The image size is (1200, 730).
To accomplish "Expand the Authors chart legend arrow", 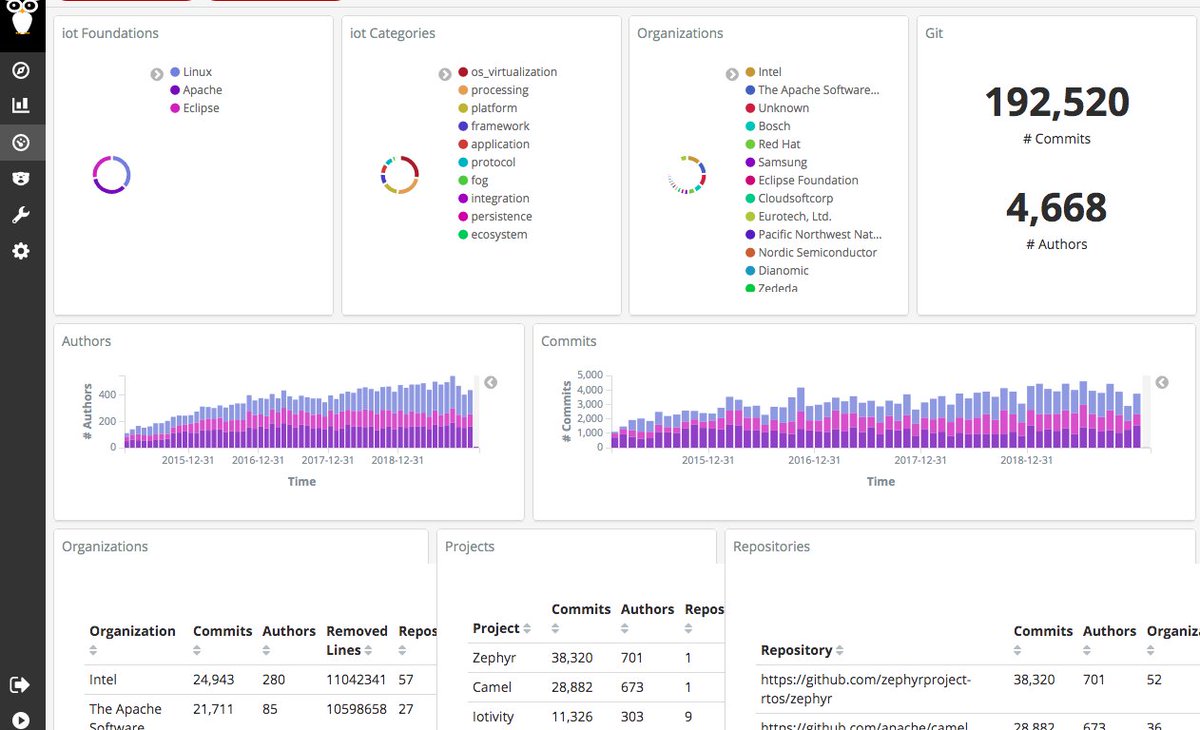I will tap(490, 382).
